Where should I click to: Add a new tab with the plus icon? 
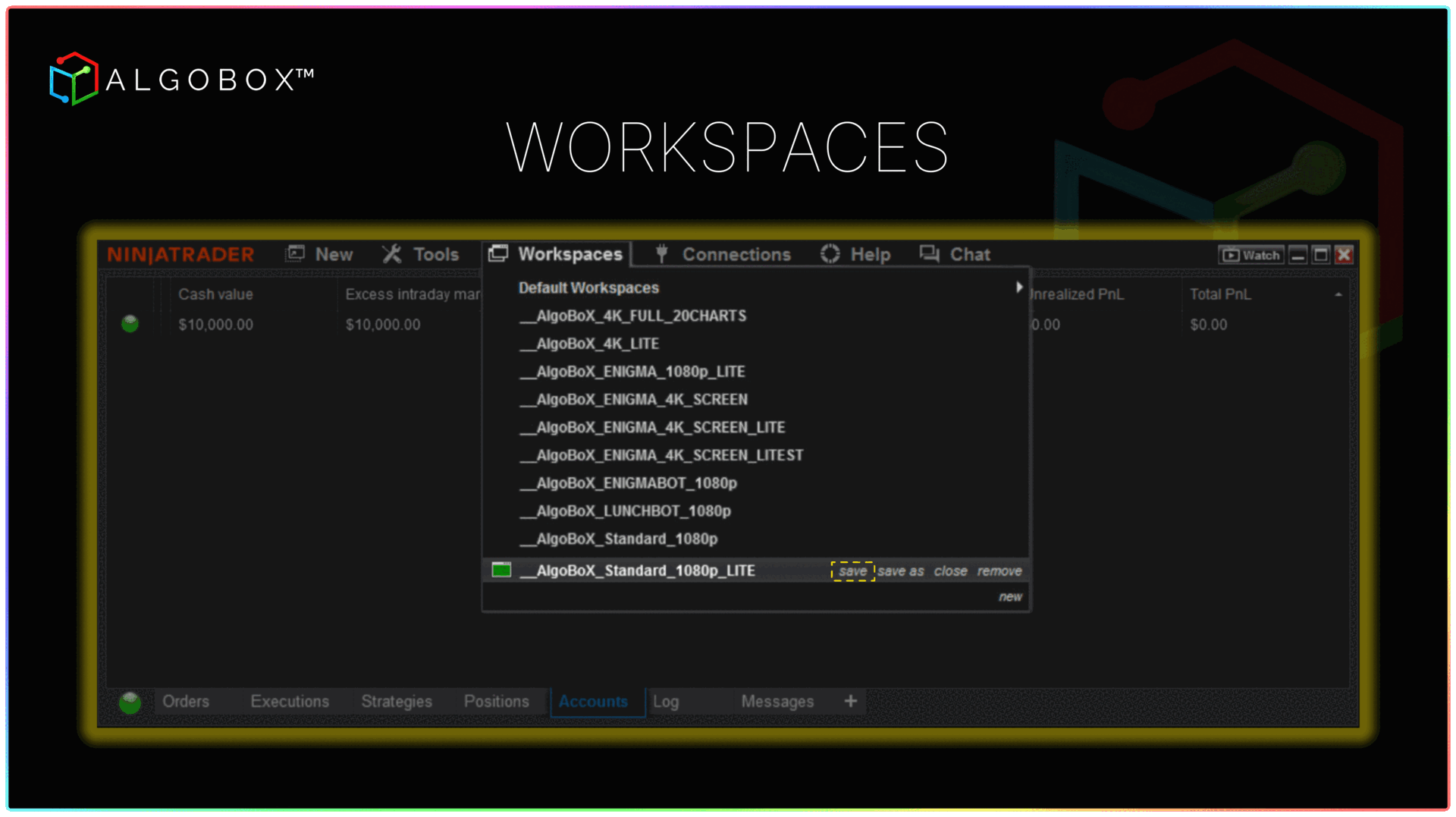tap(851, 701)
